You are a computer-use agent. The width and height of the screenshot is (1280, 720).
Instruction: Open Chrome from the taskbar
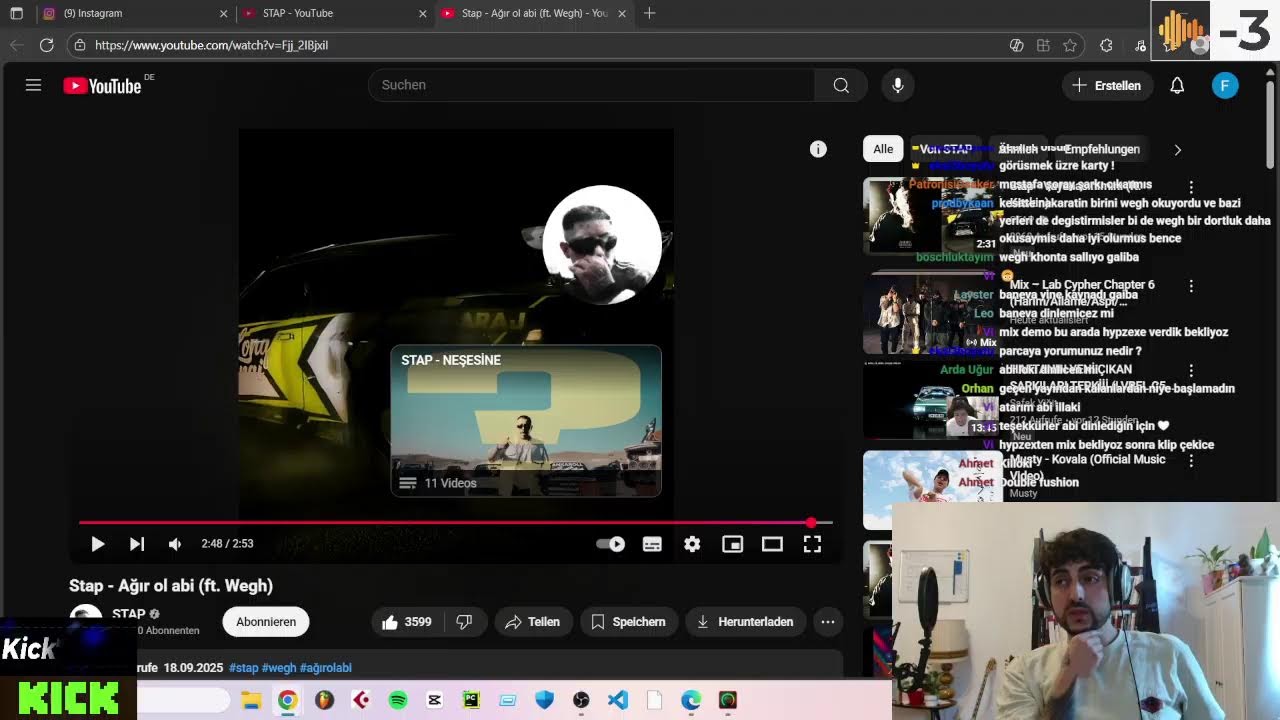[x=287, y=700]
